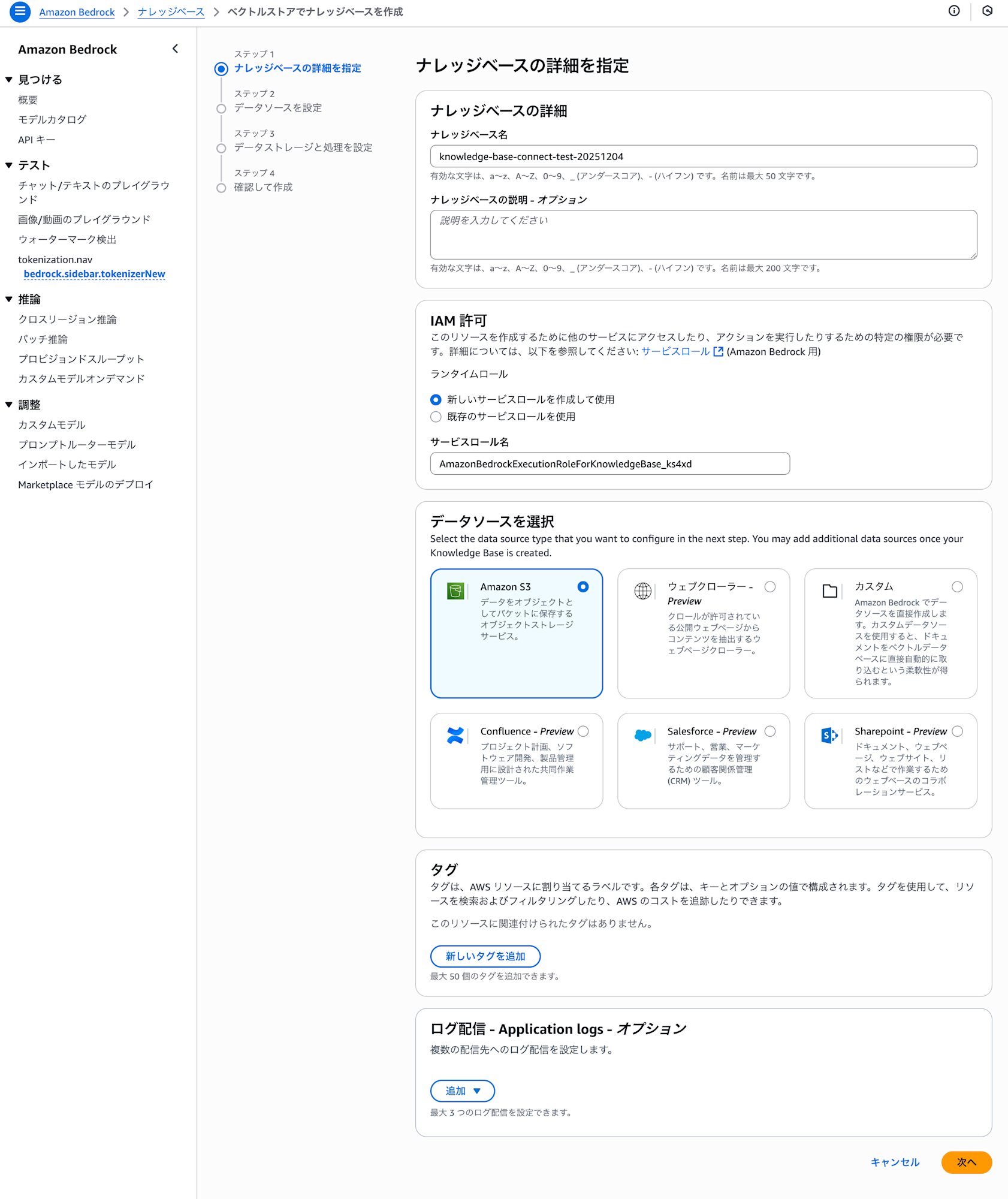Select the ウェブクローラー Preview radio button

point(771,587)
